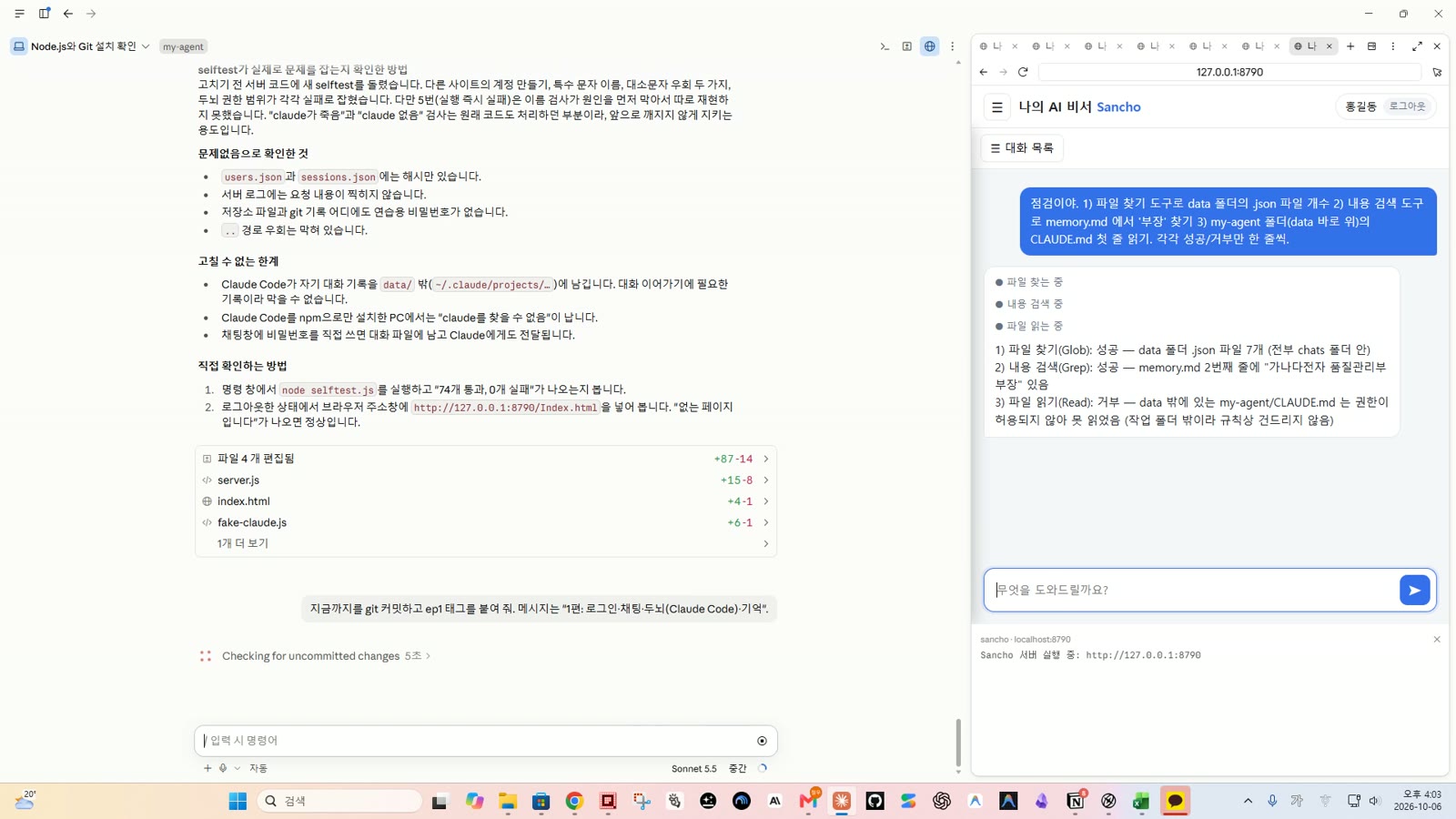Send the message with the blue arrow button

1414,590
